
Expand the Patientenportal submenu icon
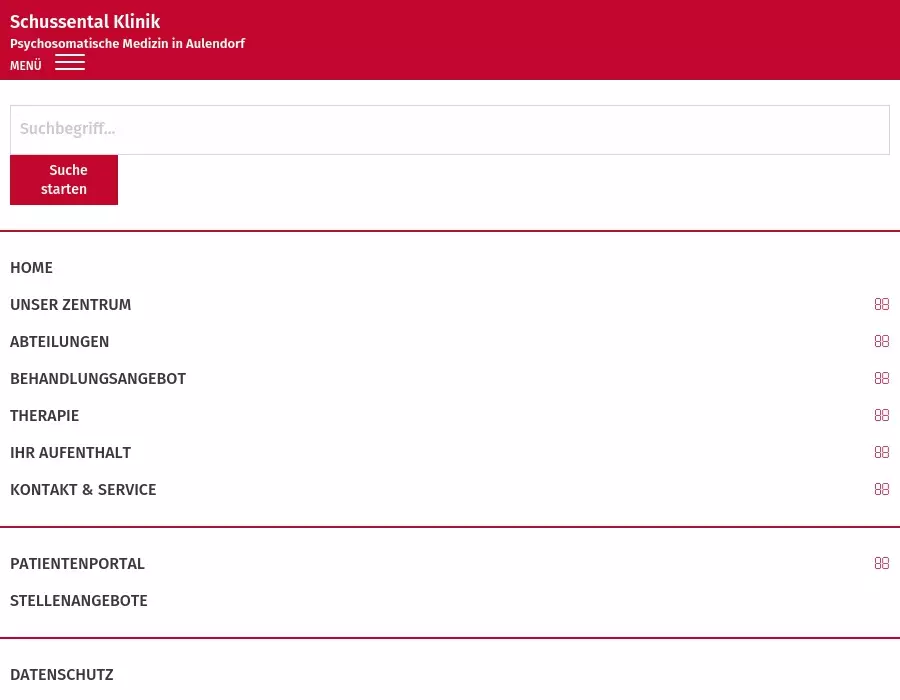(881, 564)
